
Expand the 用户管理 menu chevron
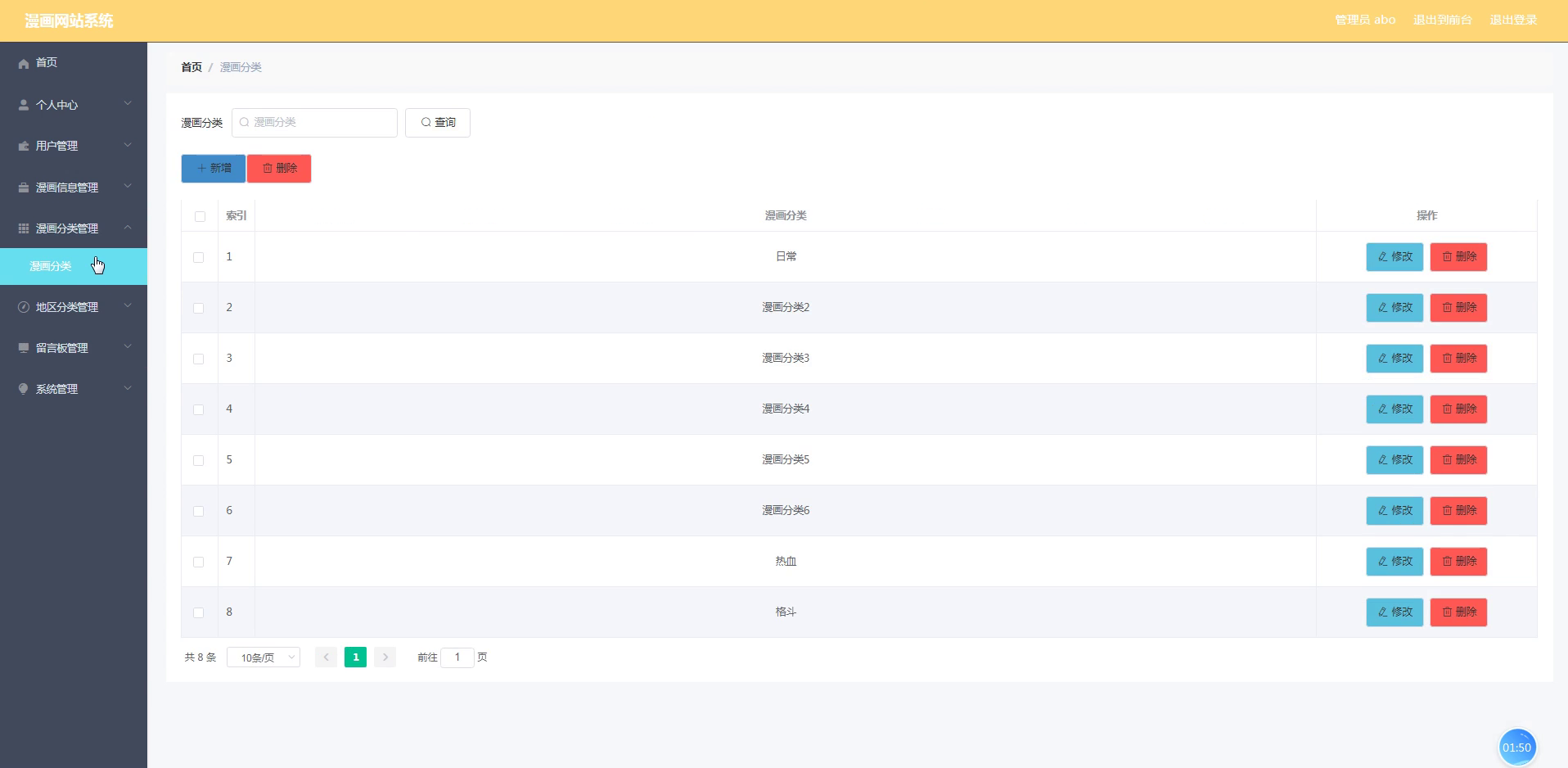tap(128, 145)
